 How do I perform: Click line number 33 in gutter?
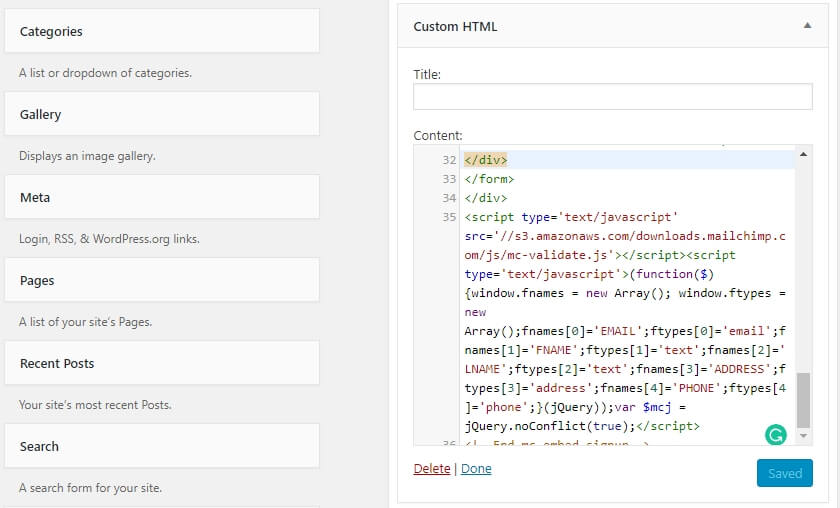pyautogui.click(x=449, y=179)
